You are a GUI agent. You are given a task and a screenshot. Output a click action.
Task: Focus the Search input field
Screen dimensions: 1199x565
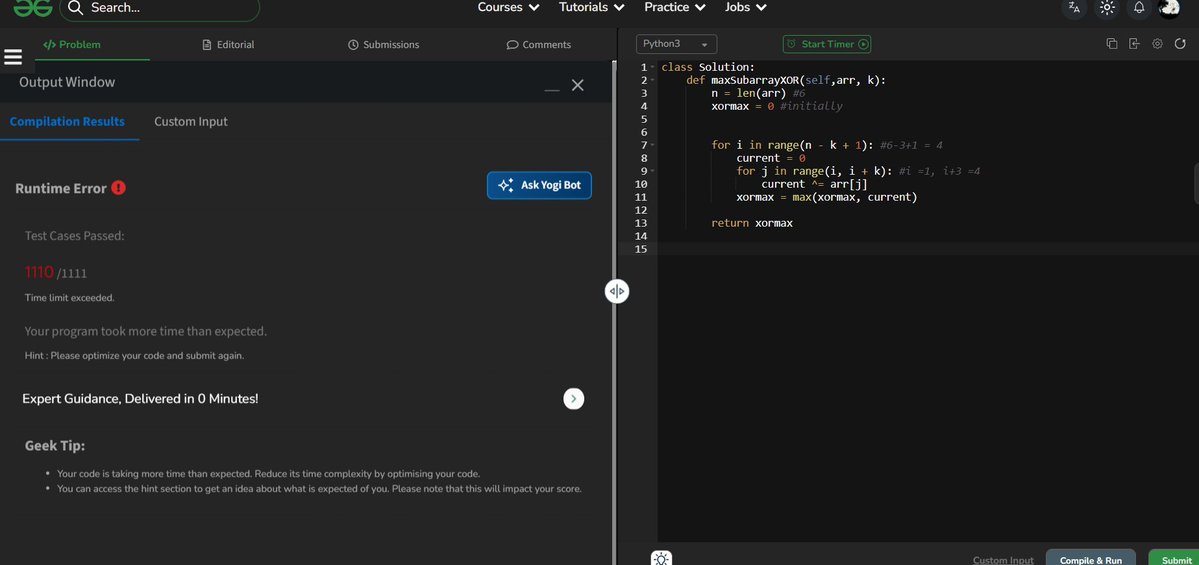coord(160,8)
